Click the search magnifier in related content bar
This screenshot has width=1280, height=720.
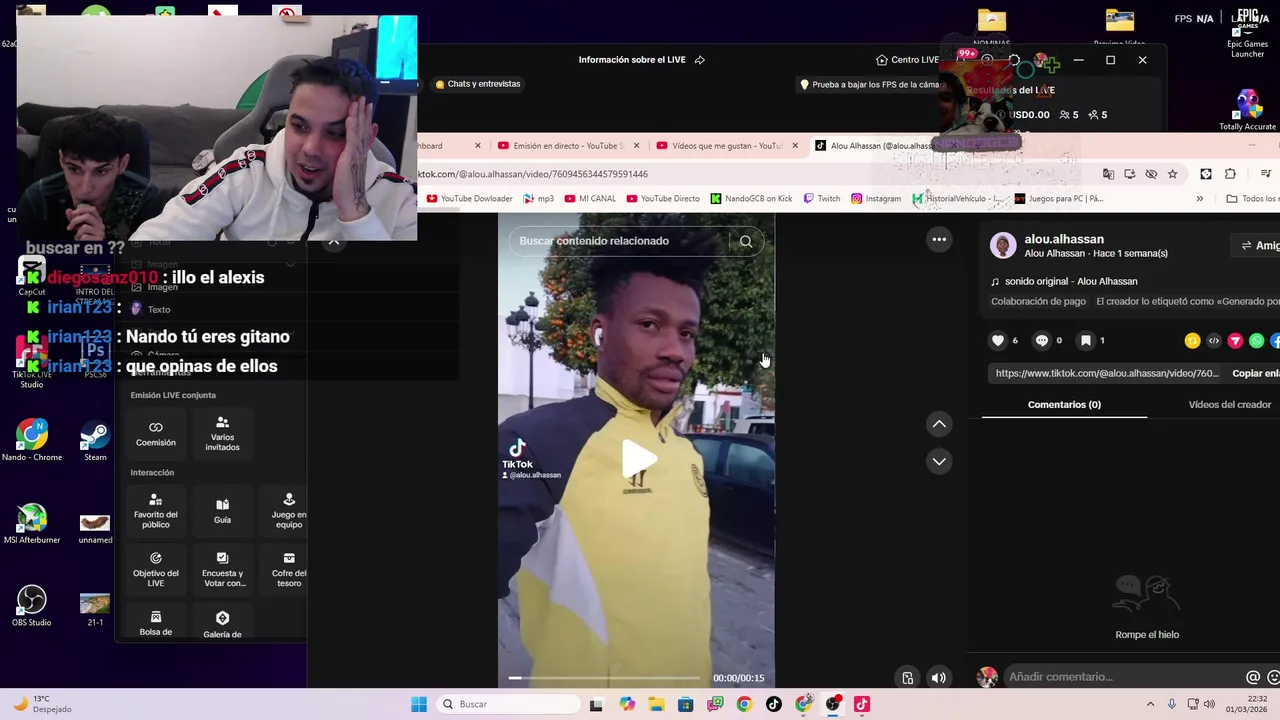click(746, 241)
